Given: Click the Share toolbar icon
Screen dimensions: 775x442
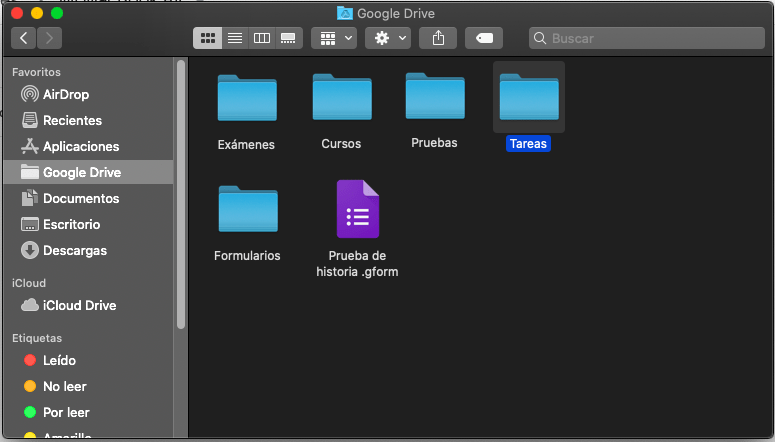Looking at the screenshot, I should point(438,38).
